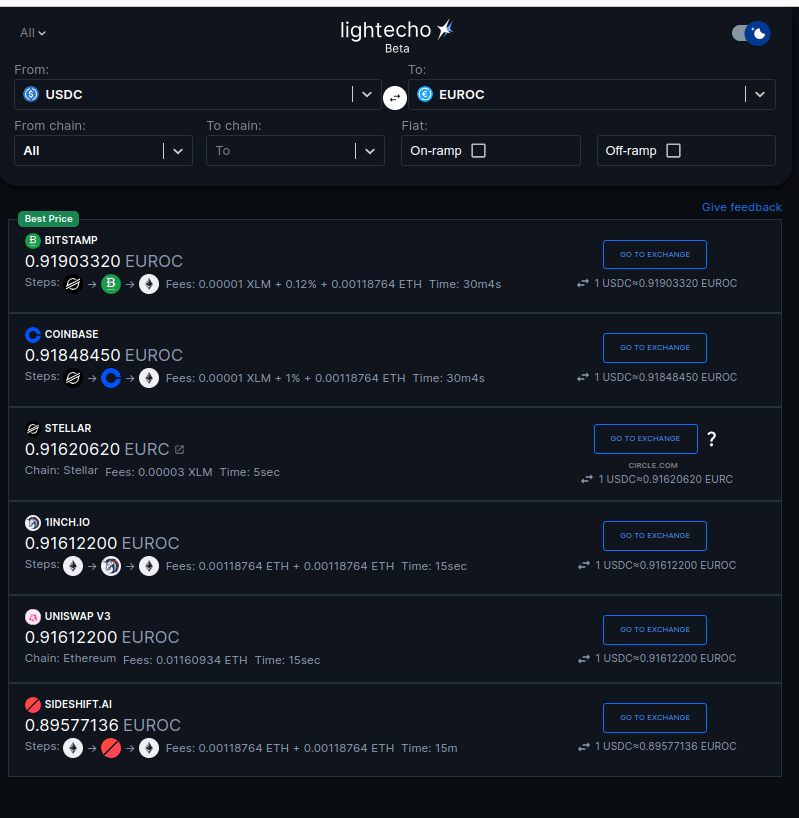Image resolution: width=799 pixels, height=818 pixels.
Task: Click Go To Exchange for Stellar
Action: pyautogui.click(x=646, y=439)
